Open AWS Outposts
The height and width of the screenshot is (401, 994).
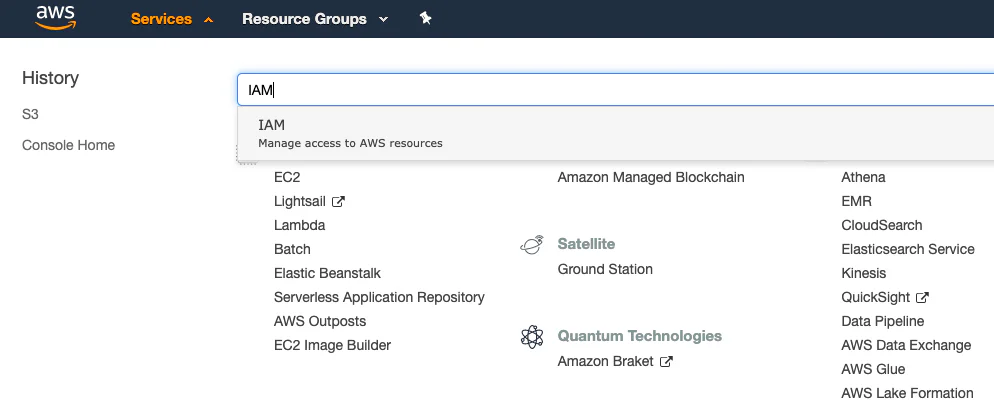pyautogui.click(x=320, y=321)
